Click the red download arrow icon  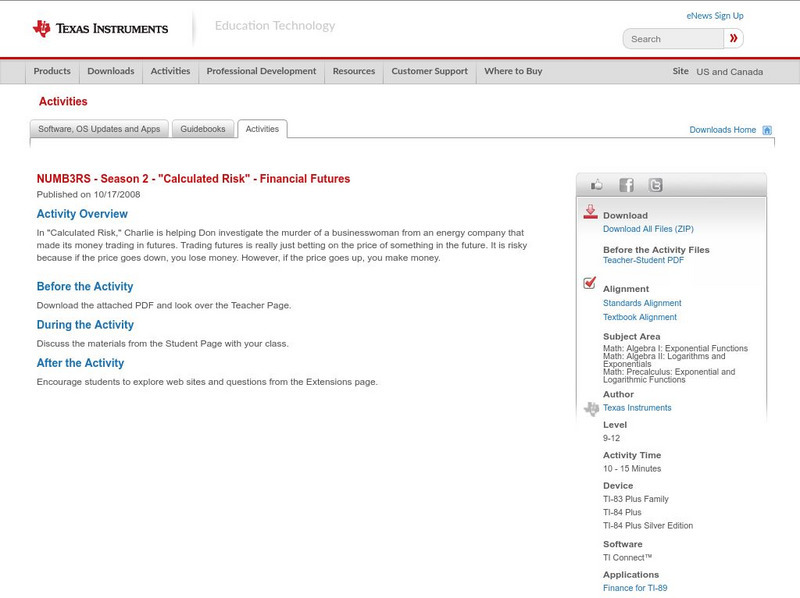click(590, 212)
